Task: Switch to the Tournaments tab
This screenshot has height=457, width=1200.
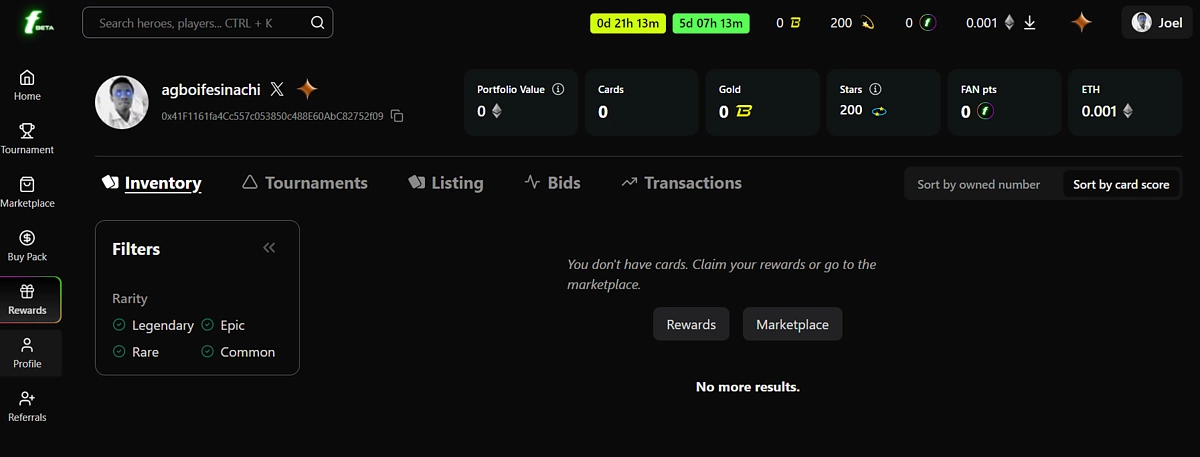Action: [305, 183]
